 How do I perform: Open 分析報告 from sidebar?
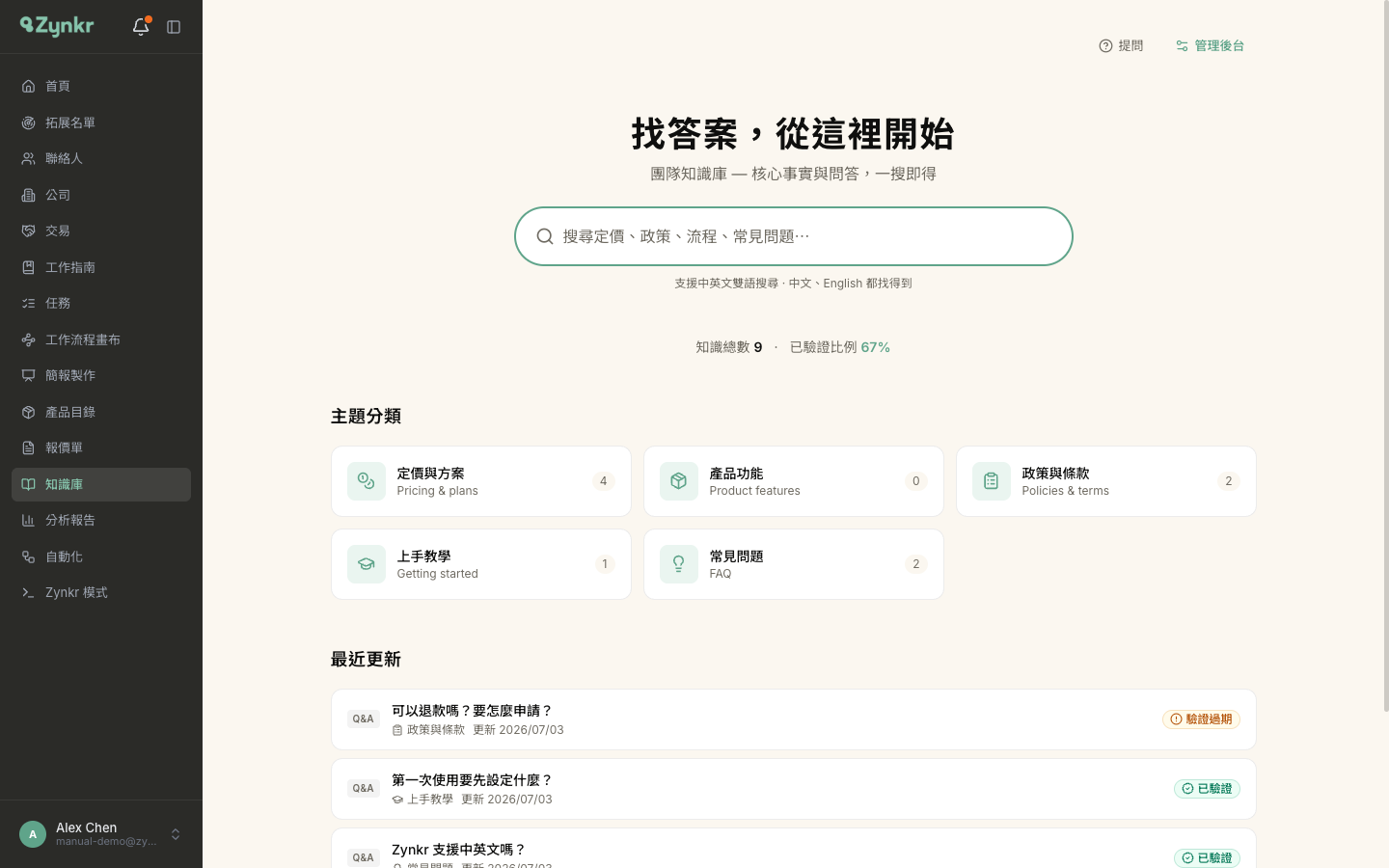(x=101, y=520)
